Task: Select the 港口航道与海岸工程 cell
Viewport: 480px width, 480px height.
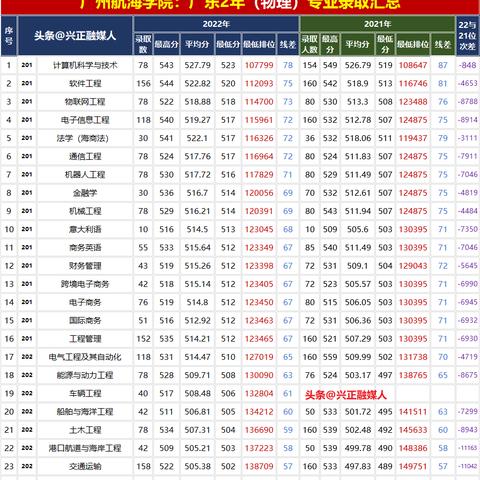Action: coord(85,448)
